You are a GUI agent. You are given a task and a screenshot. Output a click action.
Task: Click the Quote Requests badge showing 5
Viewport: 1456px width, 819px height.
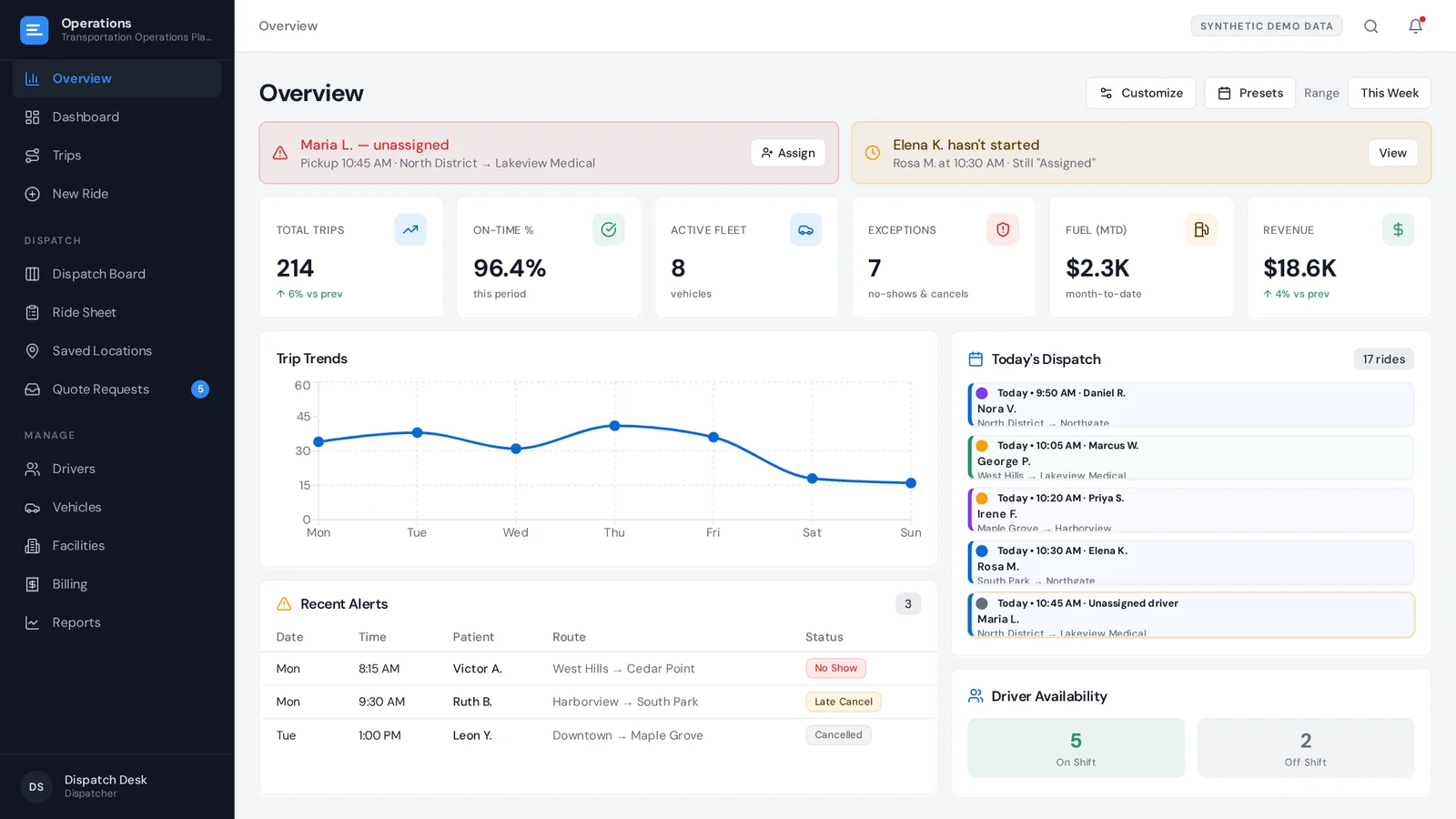pos(200,389)
